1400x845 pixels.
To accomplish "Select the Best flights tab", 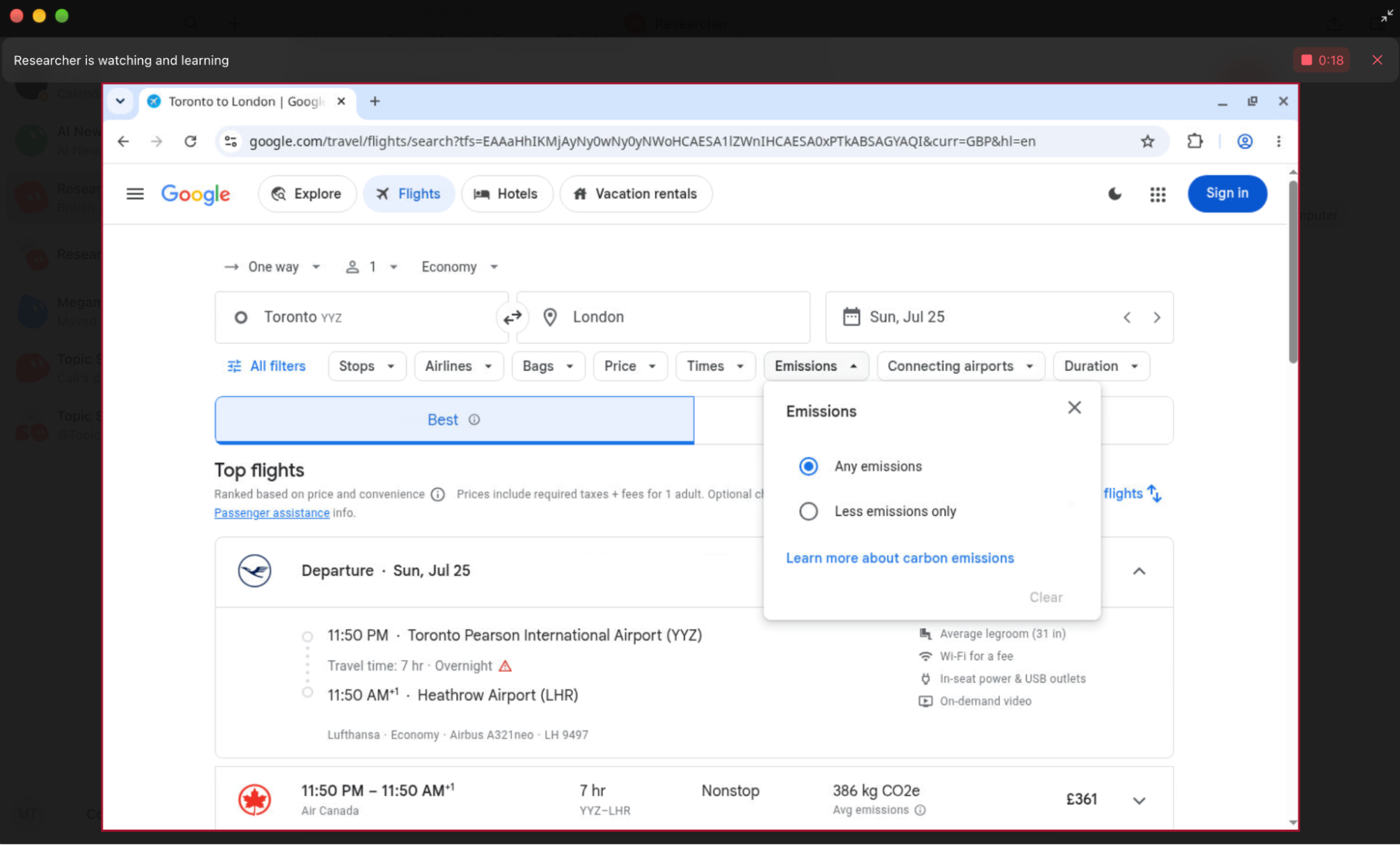I will 455,420.
